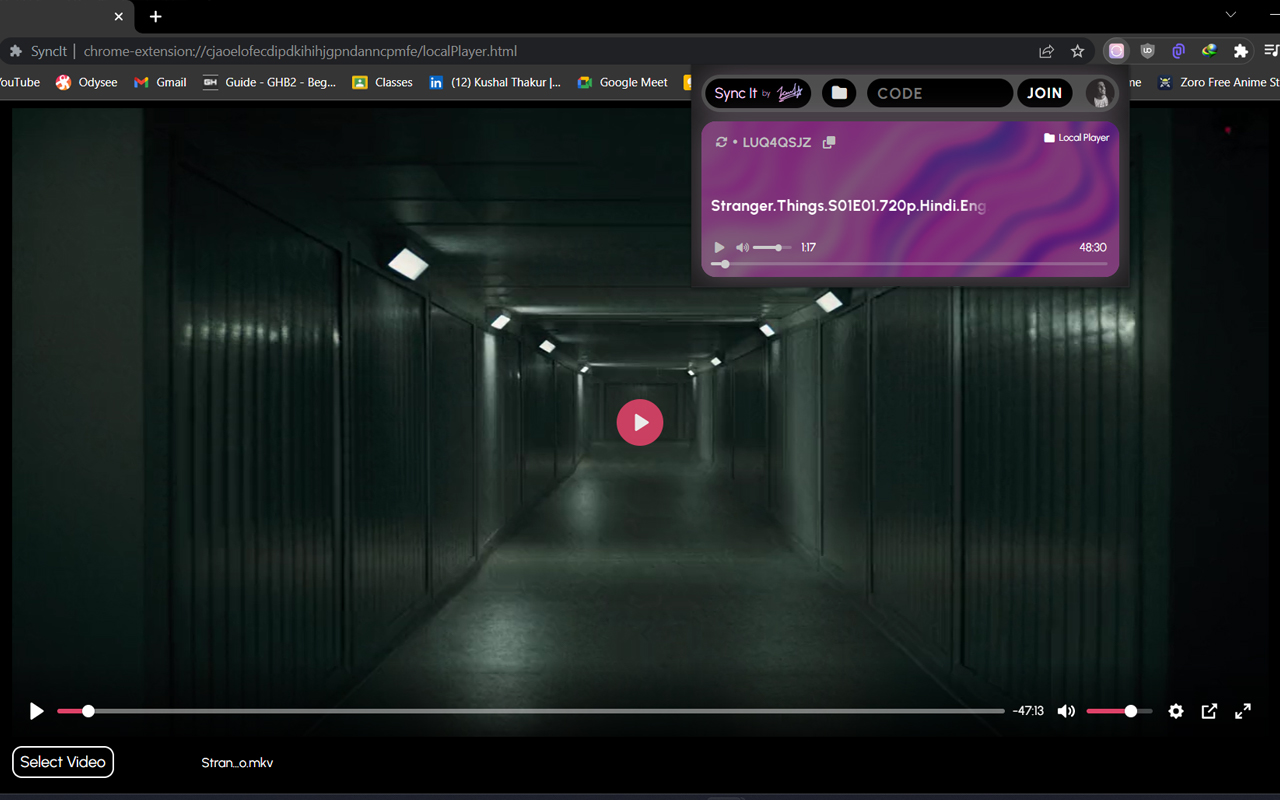The height and width of the screenshot is (800, 1280).
Task: Play video with the center red play button
Action: coord(640,422)
